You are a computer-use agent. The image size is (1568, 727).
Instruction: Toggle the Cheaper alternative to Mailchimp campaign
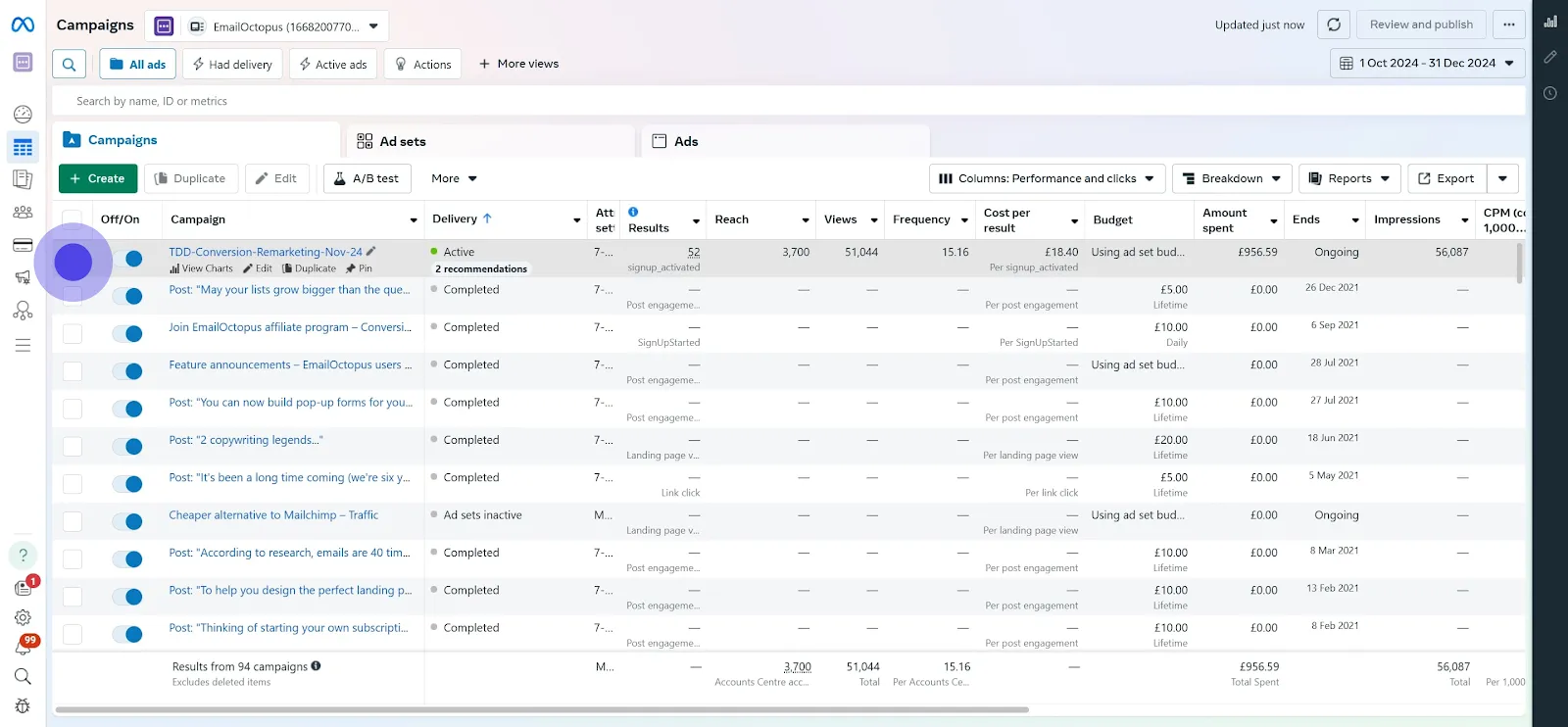tap(127, 521)
